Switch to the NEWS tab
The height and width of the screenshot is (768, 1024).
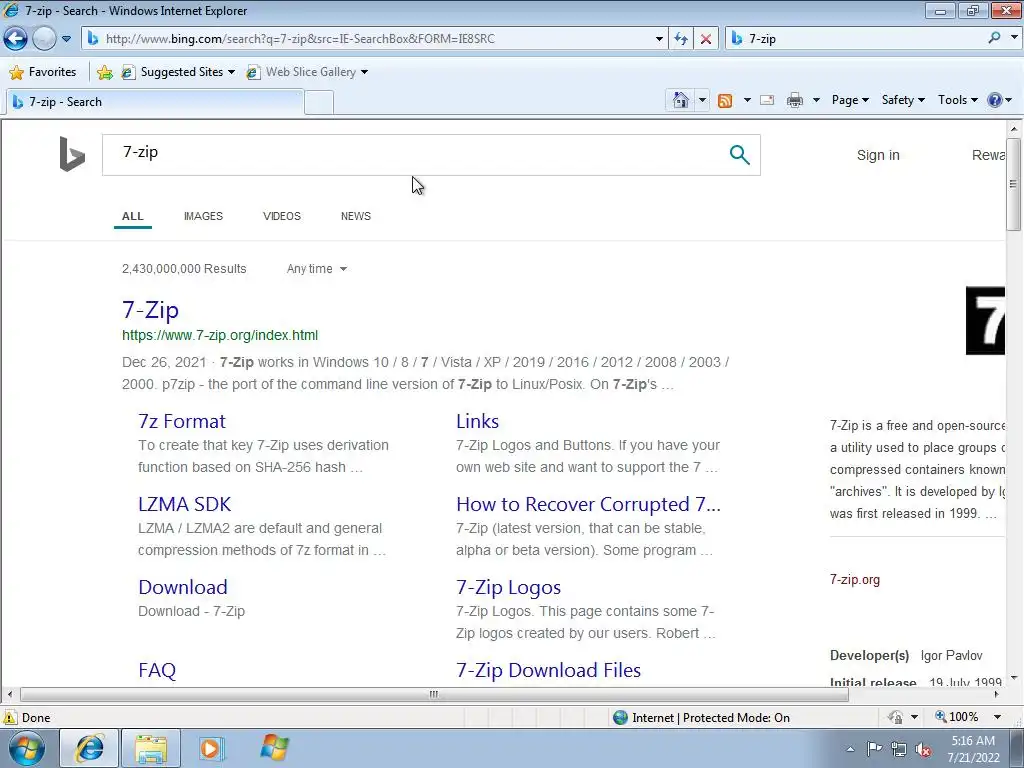coord(355,216)
